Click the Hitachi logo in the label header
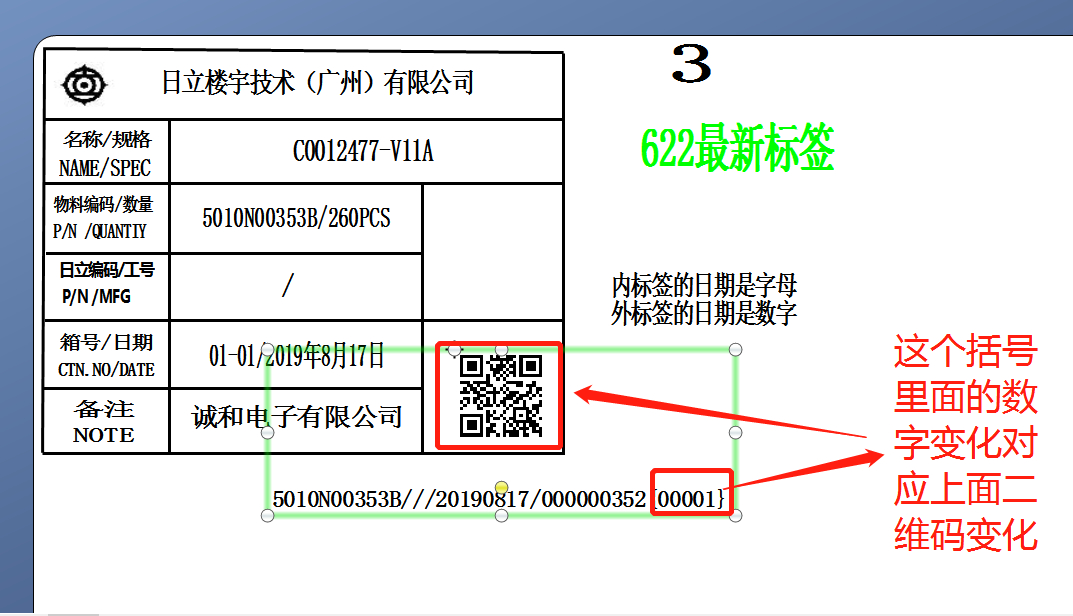This screenshot has height=616, width=1073. tap(84, 86)
